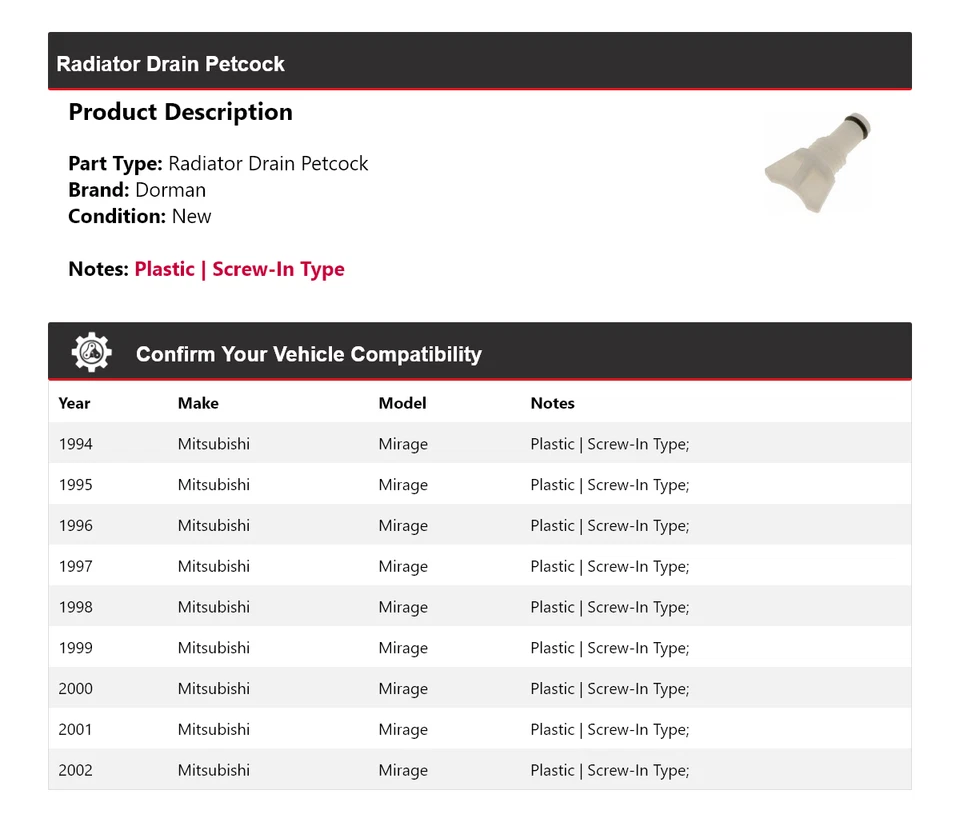Click the notes cell in the 2001 row
Viewport: 960px width, 822px height.
[x=609, y=730]
